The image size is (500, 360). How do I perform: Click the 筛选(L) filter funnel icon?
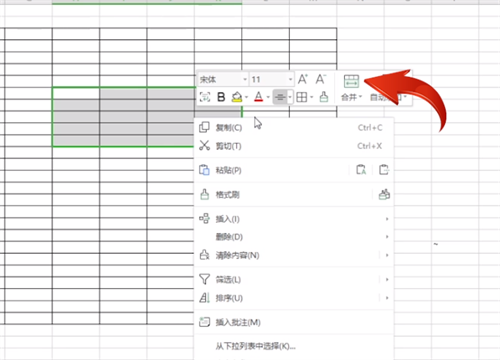(204, 279)
